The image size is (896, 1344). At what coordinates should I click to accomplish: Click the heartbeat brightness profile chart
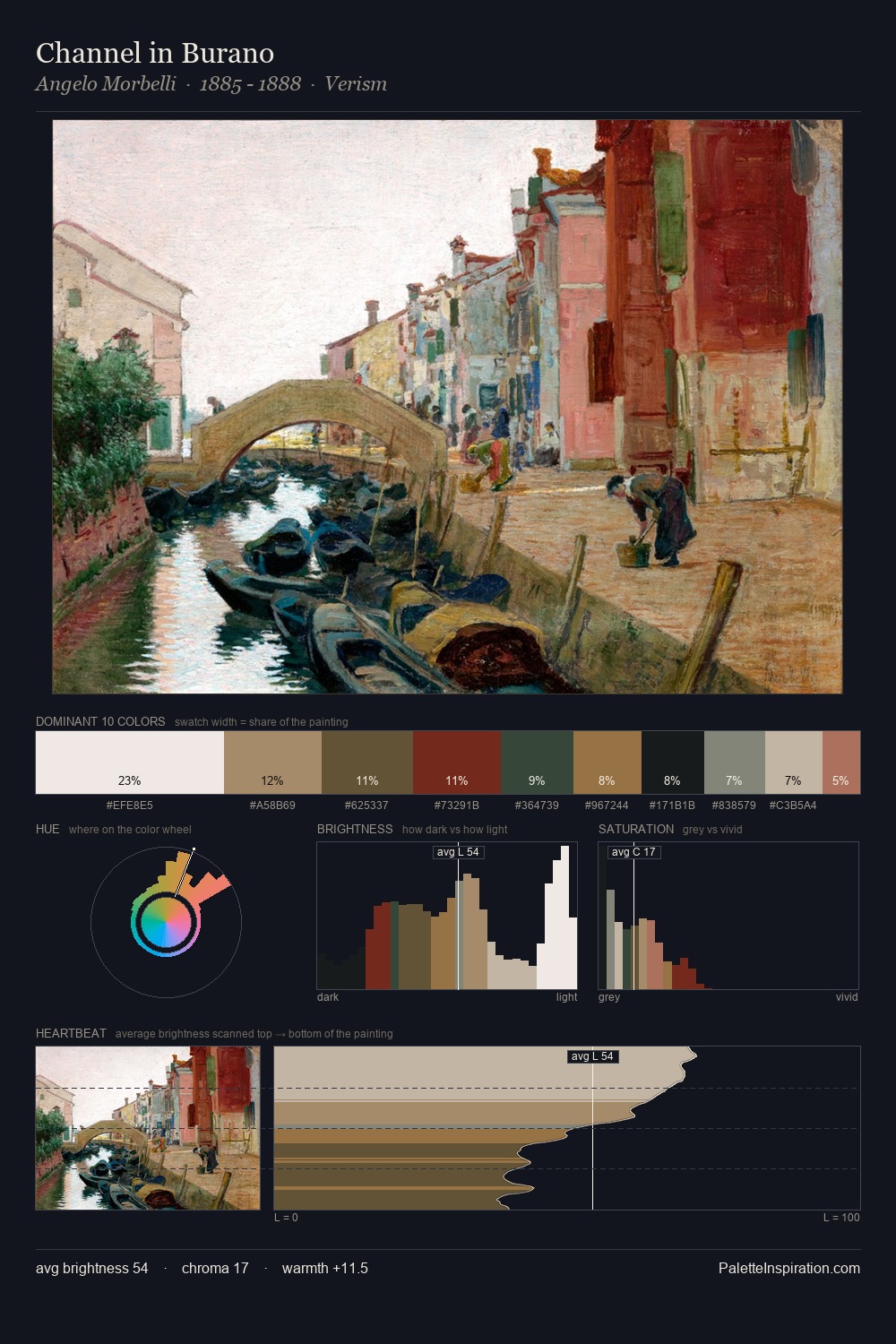point(567,1128)
